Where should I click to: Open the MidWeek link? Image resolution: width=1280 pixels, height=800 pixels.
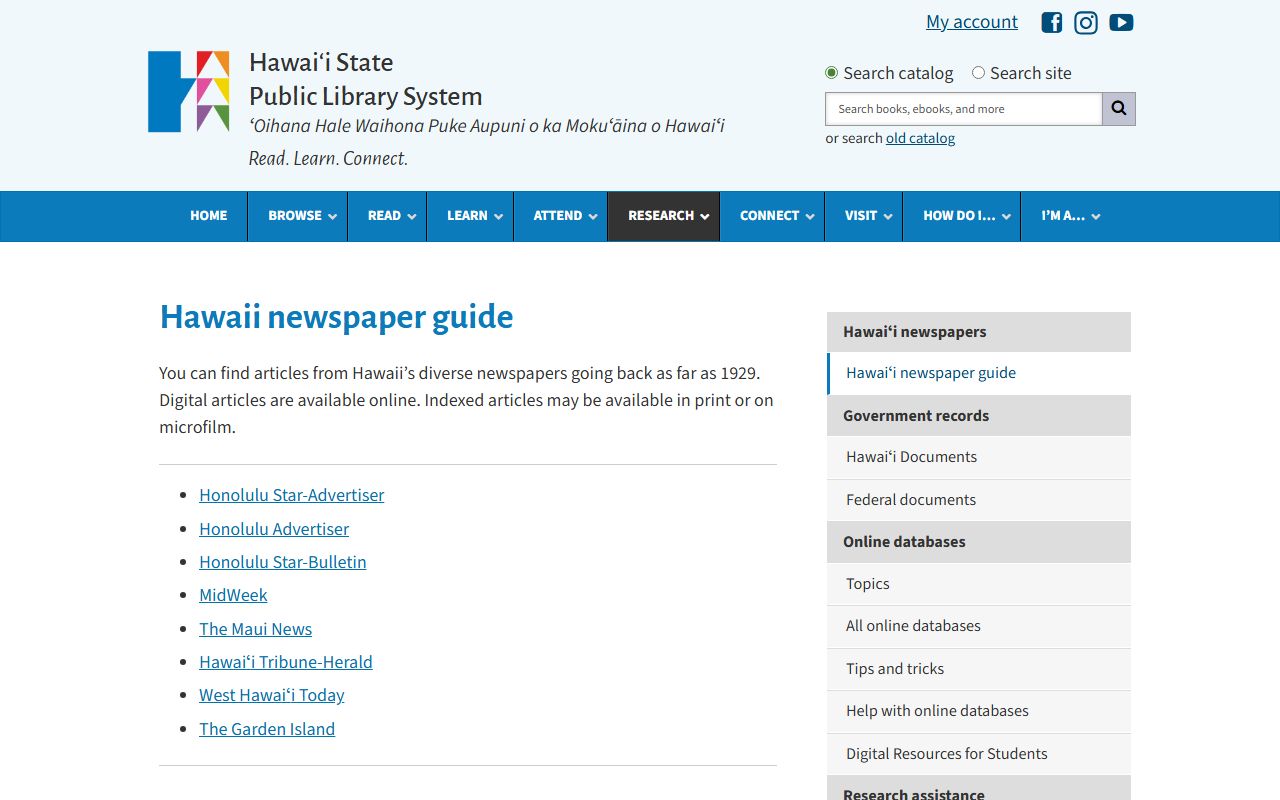pyautogui.click(x=233, y=595)
